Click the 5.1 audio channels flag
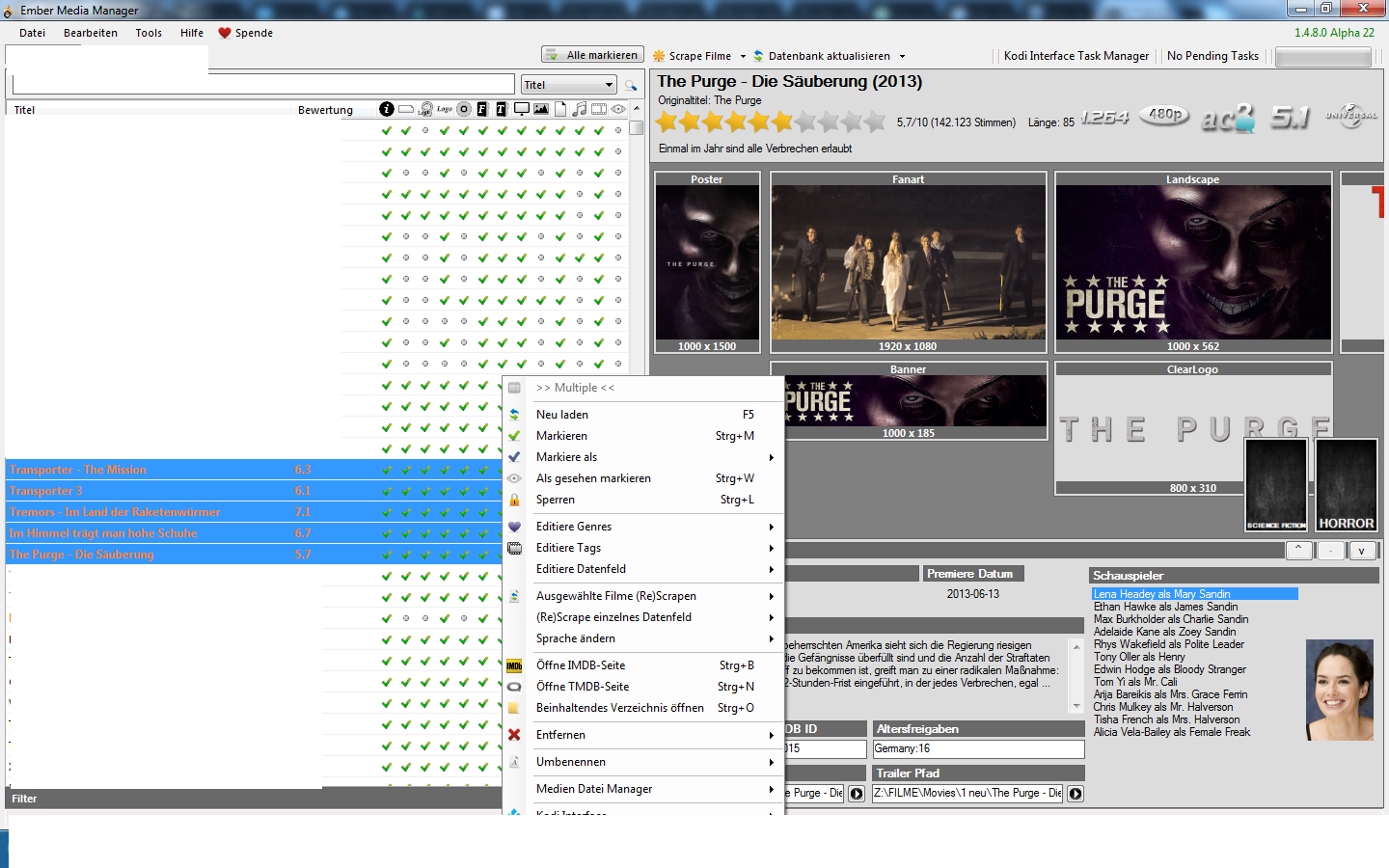Screen dimensions: 1389x868 point(1291,118)
